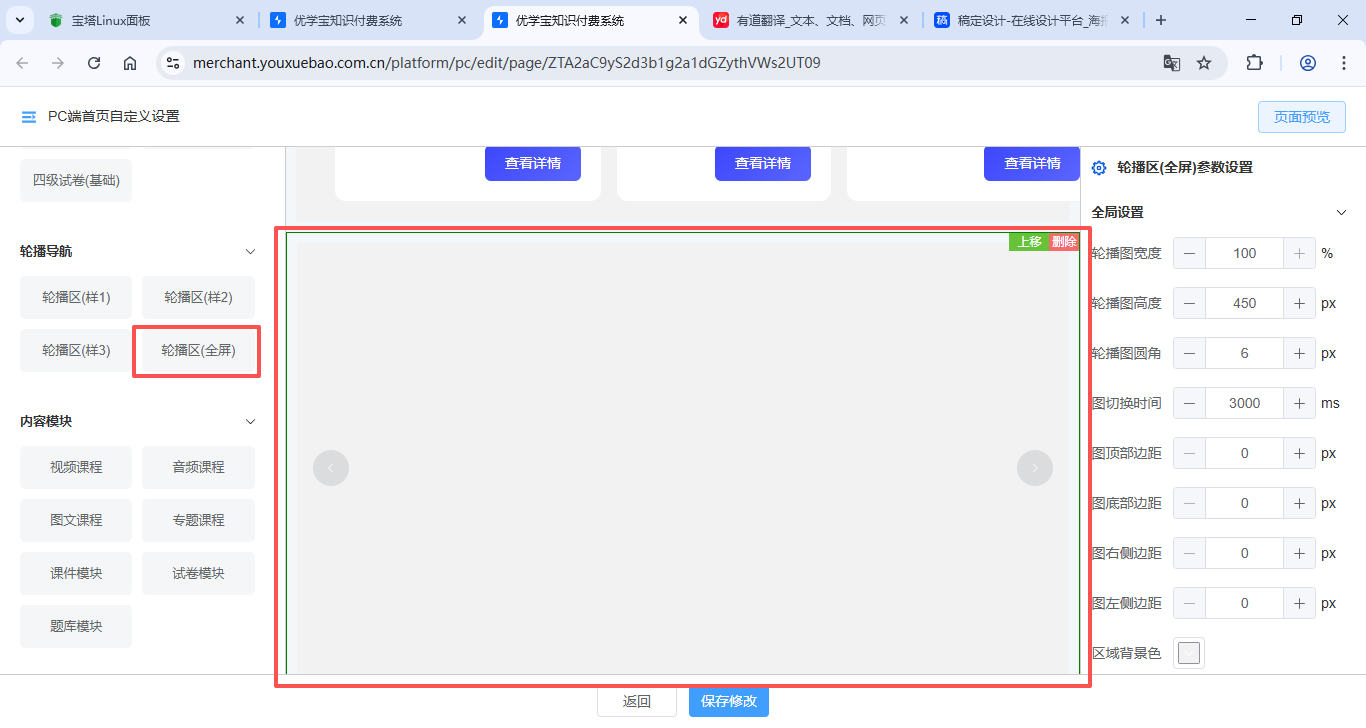
Task: Collapse the 轮播导航 section
Action: tap(251, 252)
